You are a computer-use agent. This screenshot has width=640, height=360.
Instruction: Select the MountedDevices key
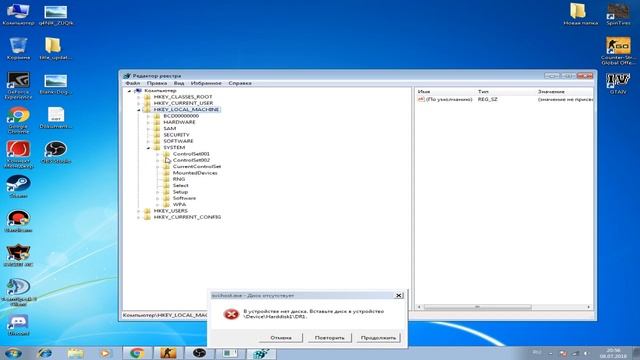coord(195,173)
